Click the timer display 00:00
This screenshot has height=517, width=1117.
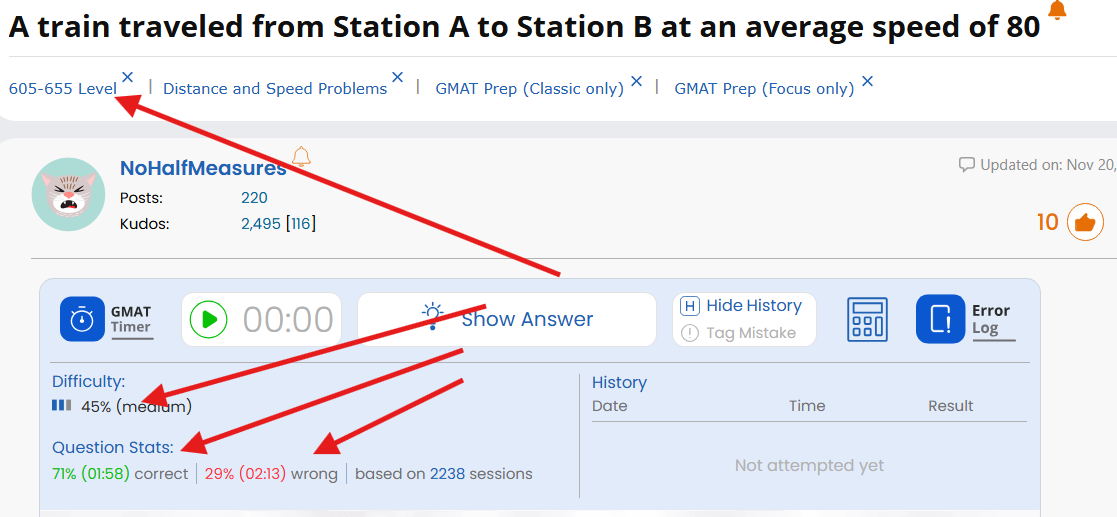(288, 320)
